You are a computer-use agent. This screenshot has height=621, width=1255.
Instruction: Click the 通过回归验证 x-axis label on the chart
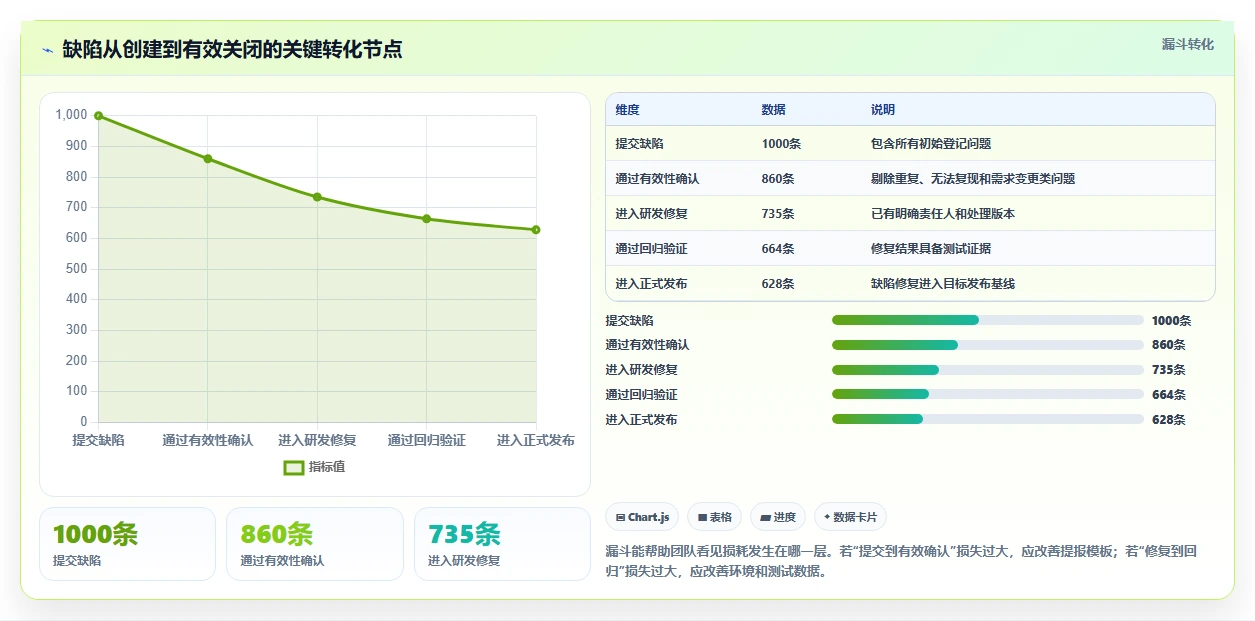[x=427, y=440]
